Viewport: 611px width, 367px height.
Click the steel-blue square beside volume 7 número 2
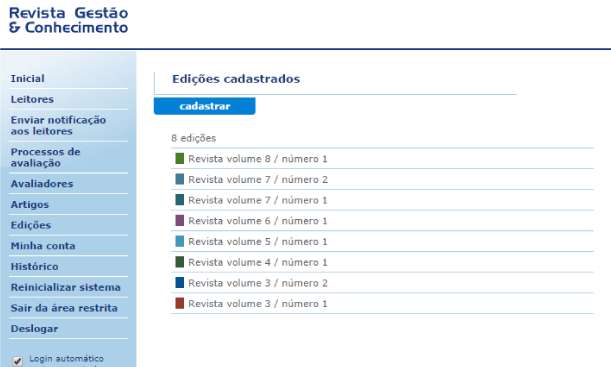point(180,179)
